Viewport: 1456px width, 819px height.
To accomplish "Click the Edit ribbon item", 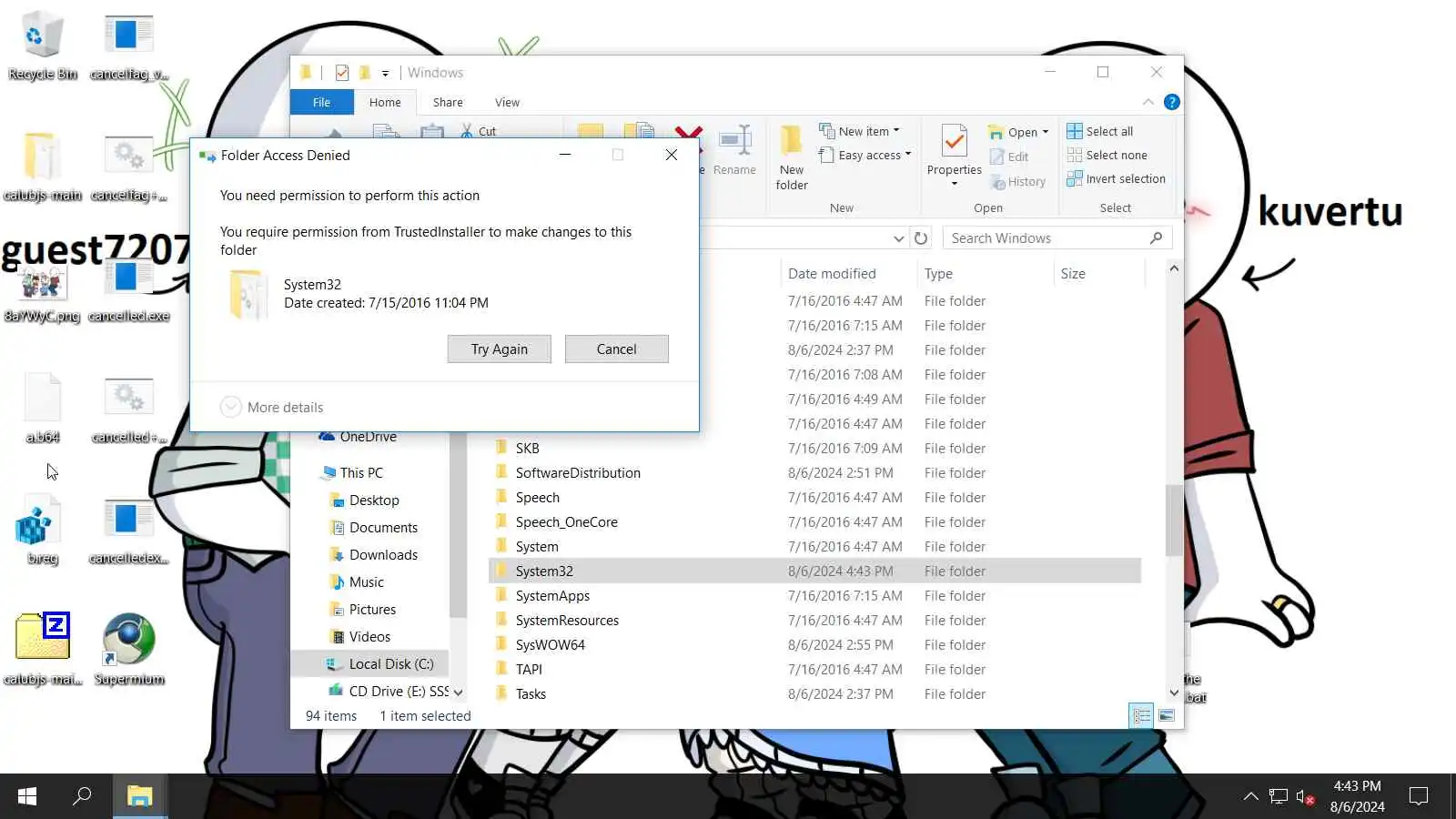I will (x=1008, y=157).
